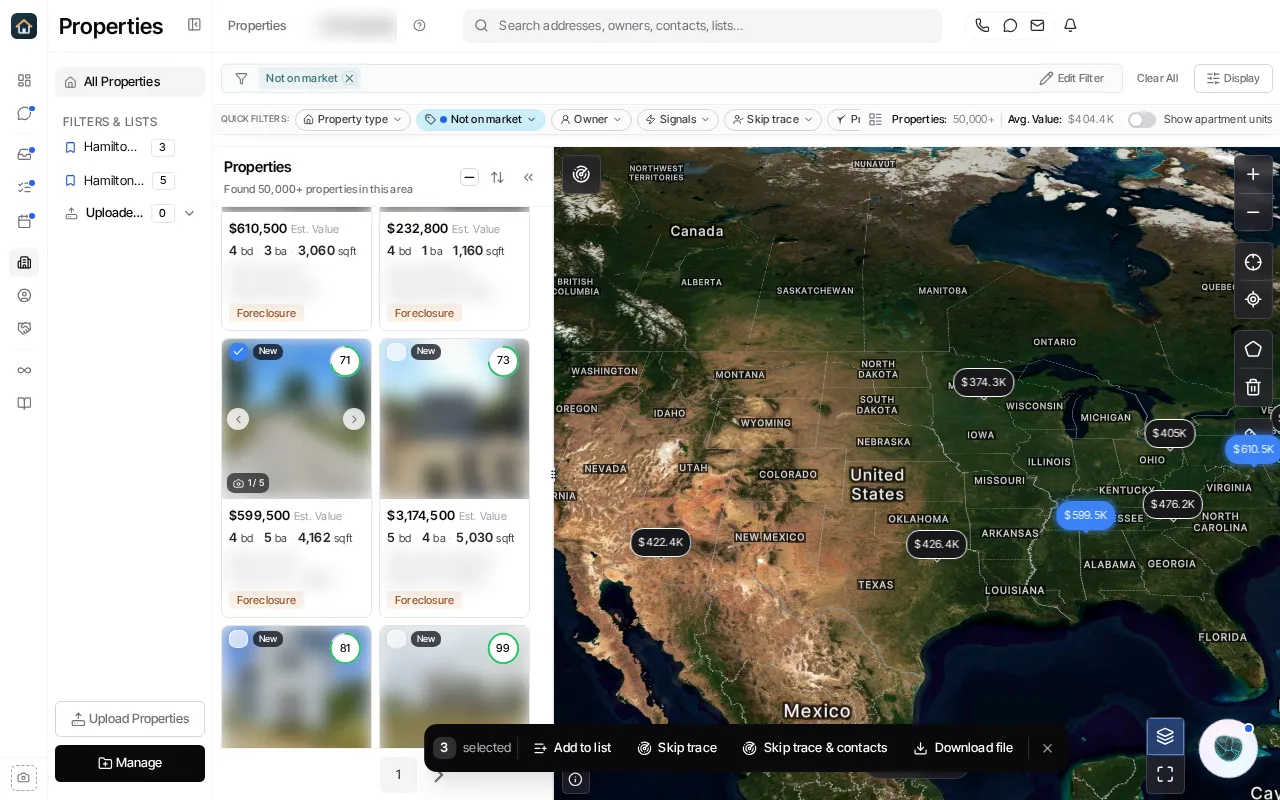The width and height of the screenshot is (1280, 800).
Task: Draw a polygon area on map
Action: pos(1253,349)
